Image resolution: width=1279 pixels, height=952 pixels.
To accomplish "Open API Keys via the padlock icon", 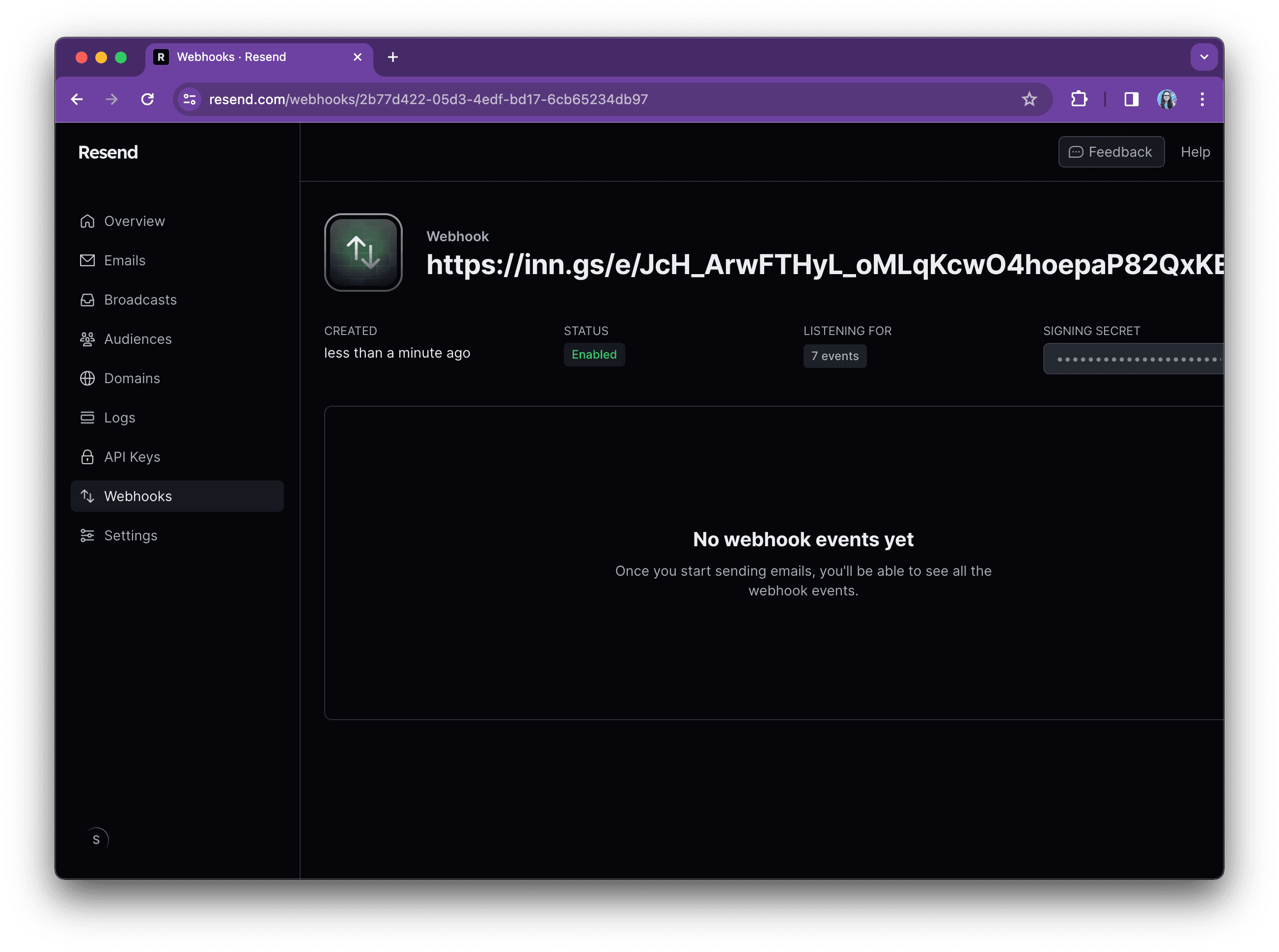I will click(x=87, y=456).
